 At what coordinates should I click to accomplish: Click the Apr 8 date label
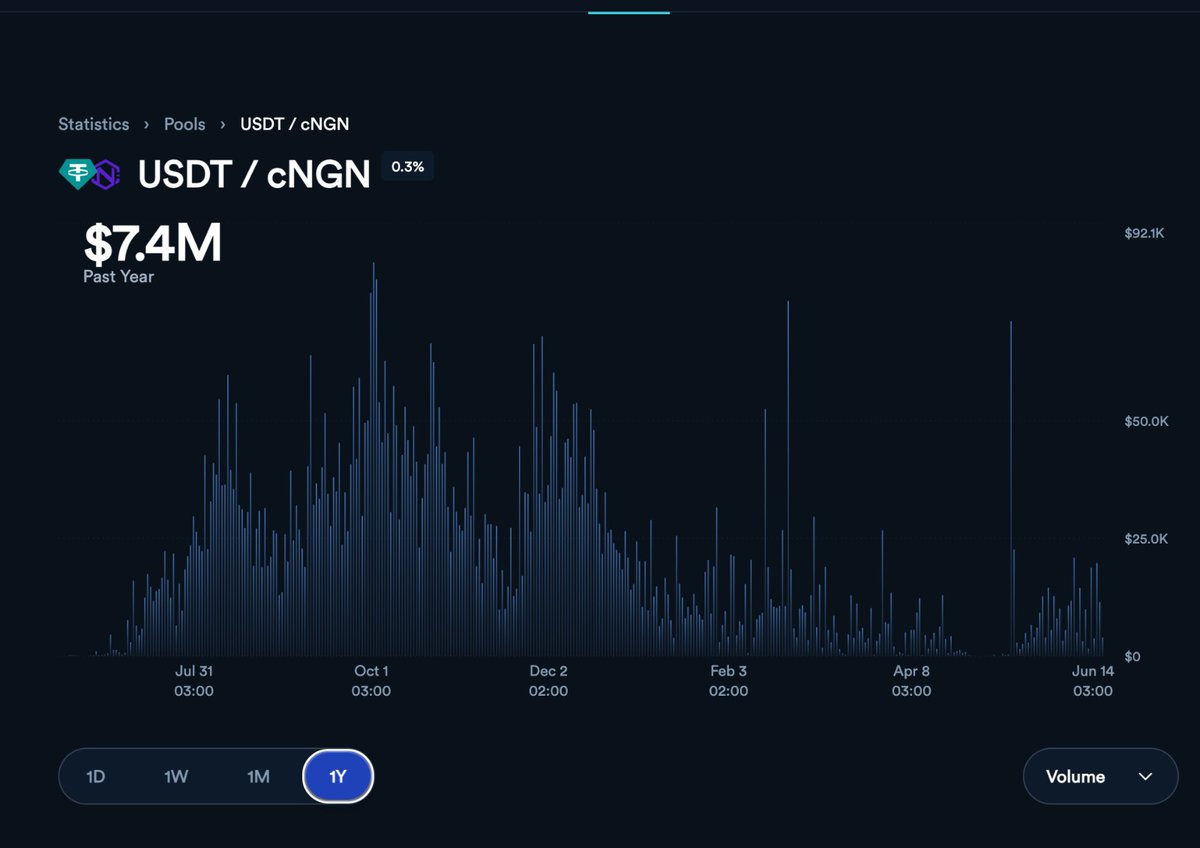[x=911, y=671]
